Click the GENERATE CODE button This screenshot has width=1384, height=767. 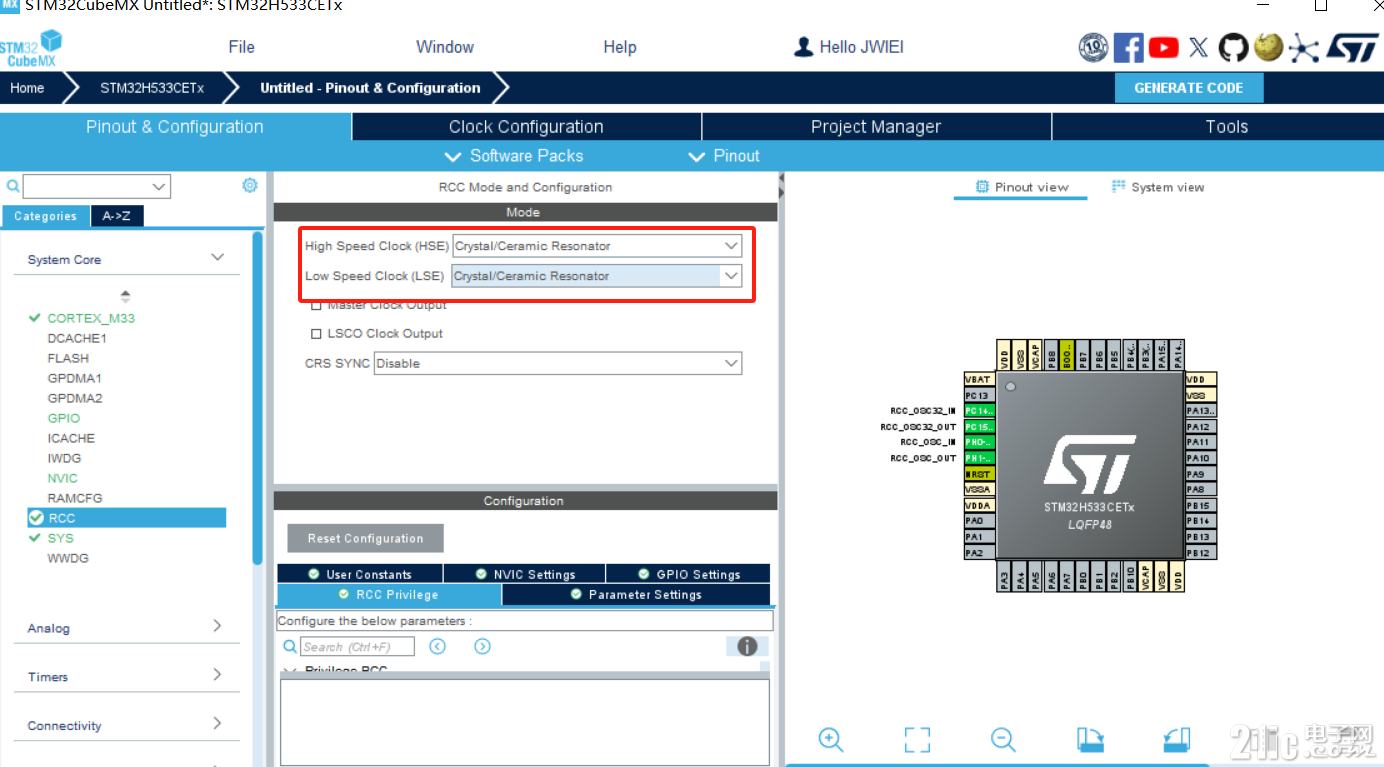point(1189,87)
